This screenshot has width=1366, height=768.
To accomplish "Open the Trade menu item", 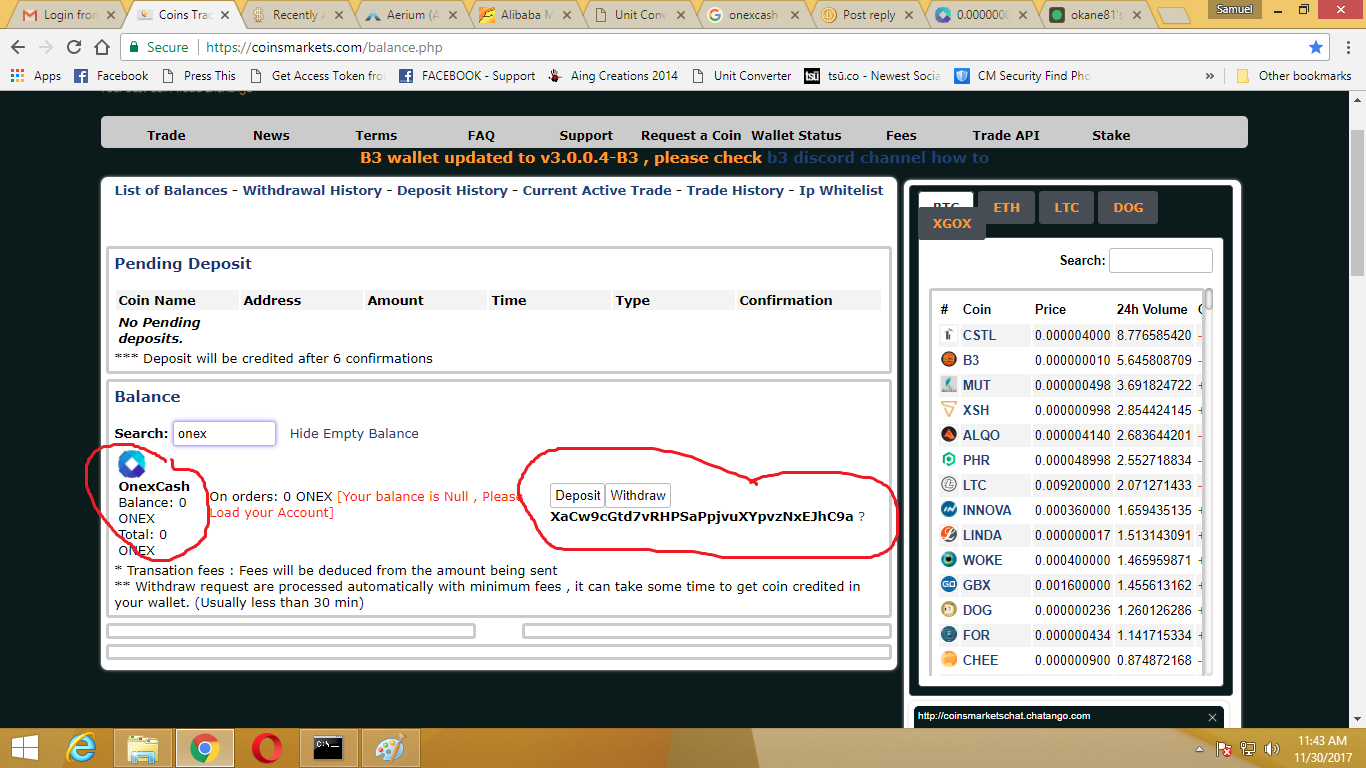I will 166,135.
